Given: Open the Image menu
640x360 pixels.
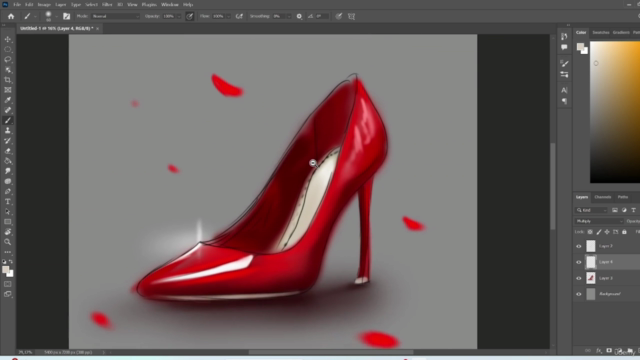Looking at the screenshot, I should click(x=44, y=4).
